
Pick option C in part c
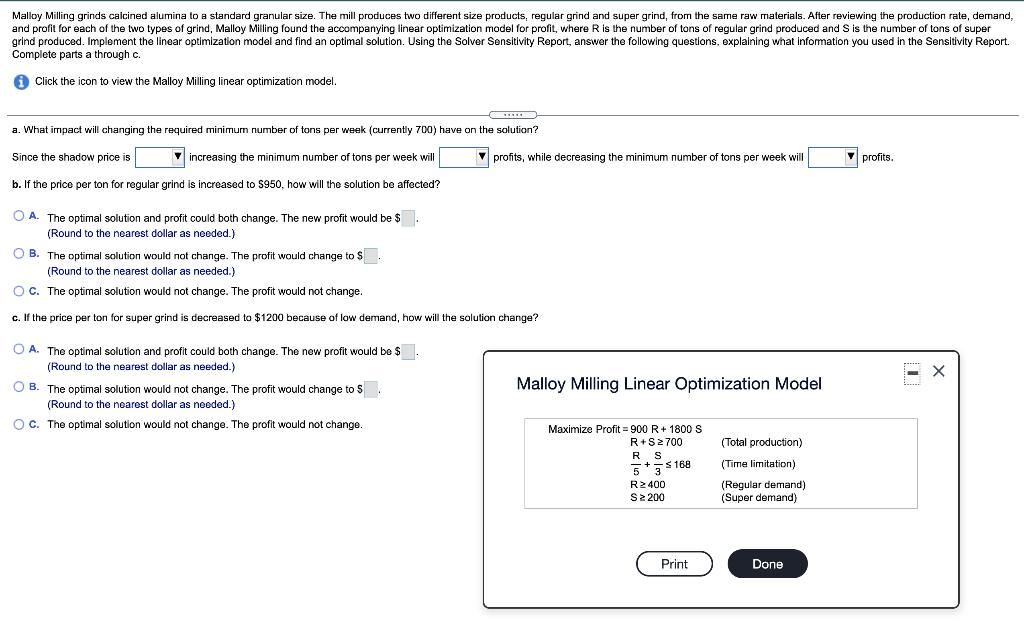tap(18, 424)
